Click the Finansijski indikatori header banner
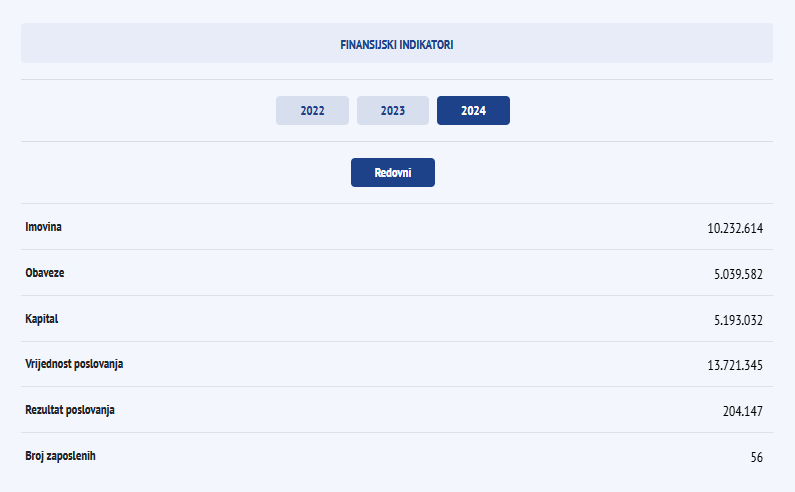This screenshot has width=795, height=492. tap(397, 44)
